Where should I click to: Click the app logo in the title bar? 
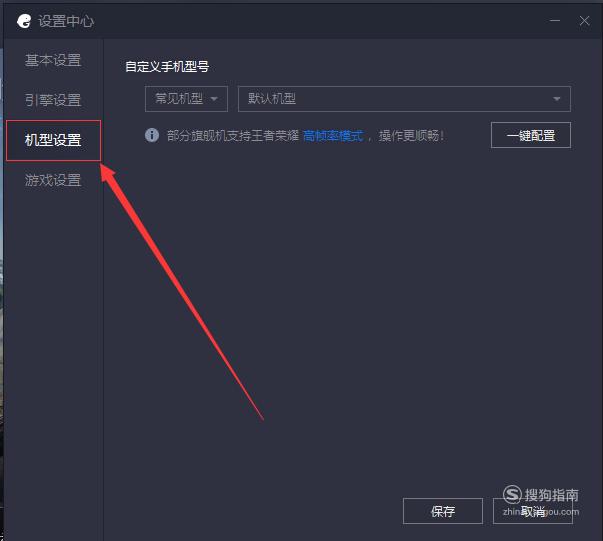click(24, 21)
